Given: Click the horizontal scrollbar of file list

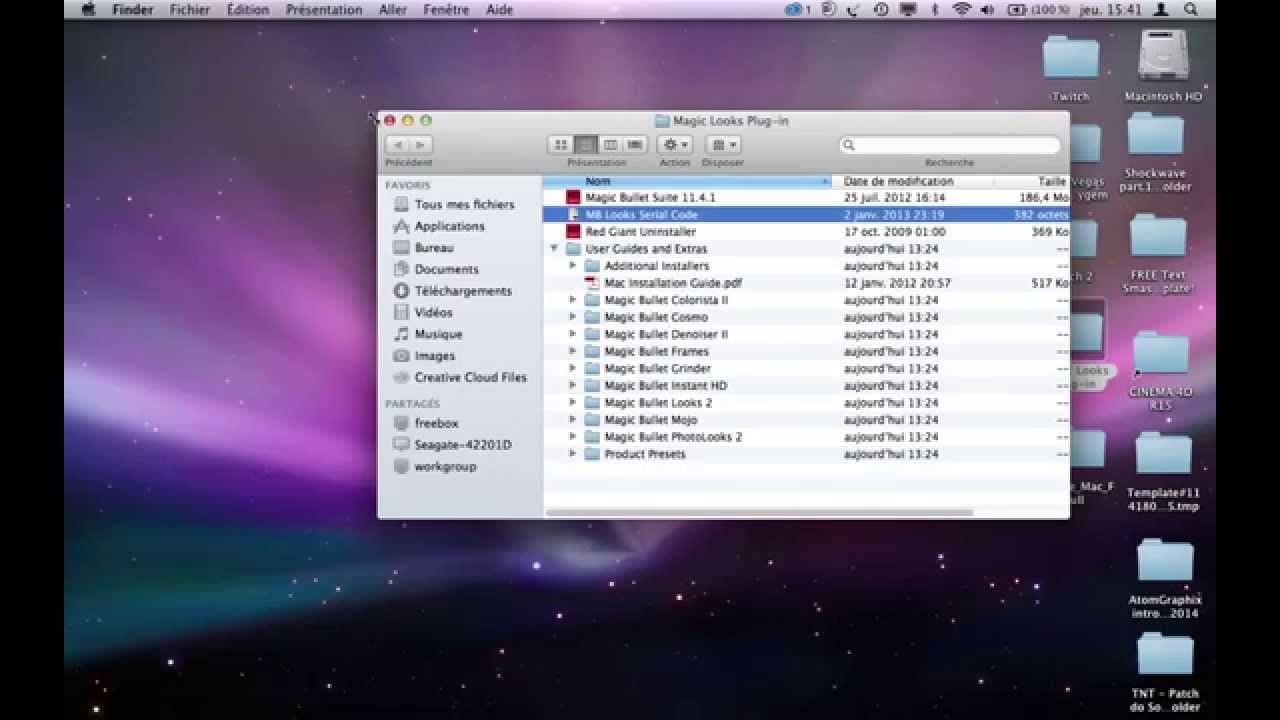Looking at the screenshot, I should pos(759,513).
